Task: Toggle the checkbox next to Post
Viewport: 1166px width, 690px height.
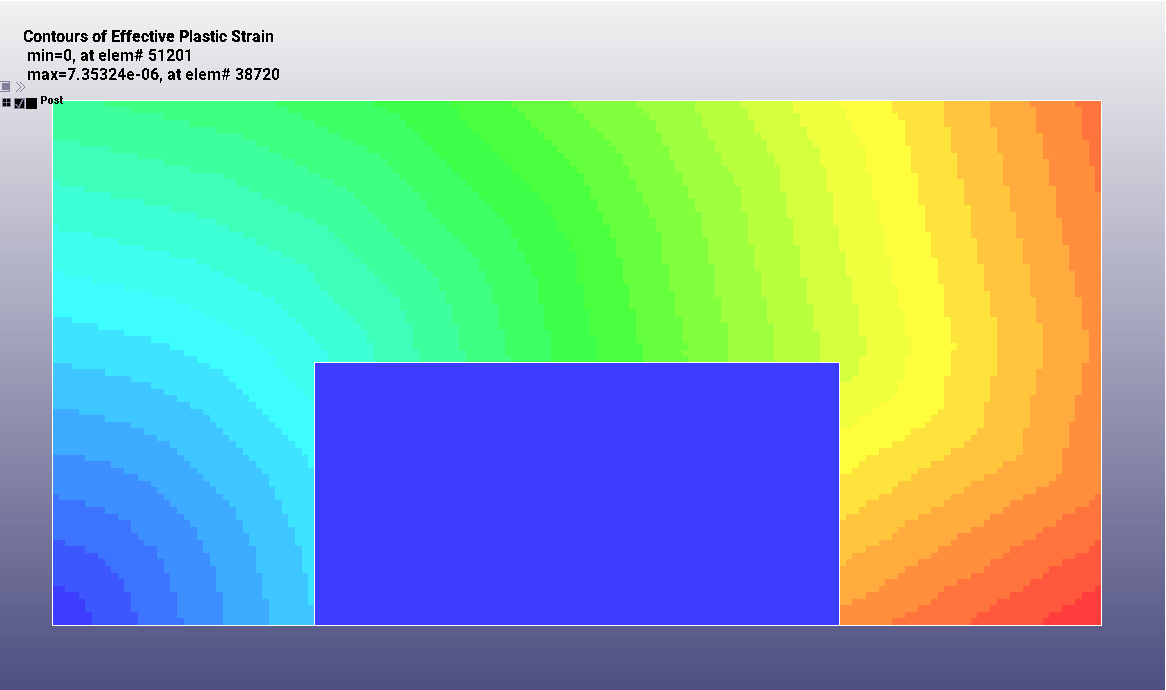Action: (x=19, y=103)
